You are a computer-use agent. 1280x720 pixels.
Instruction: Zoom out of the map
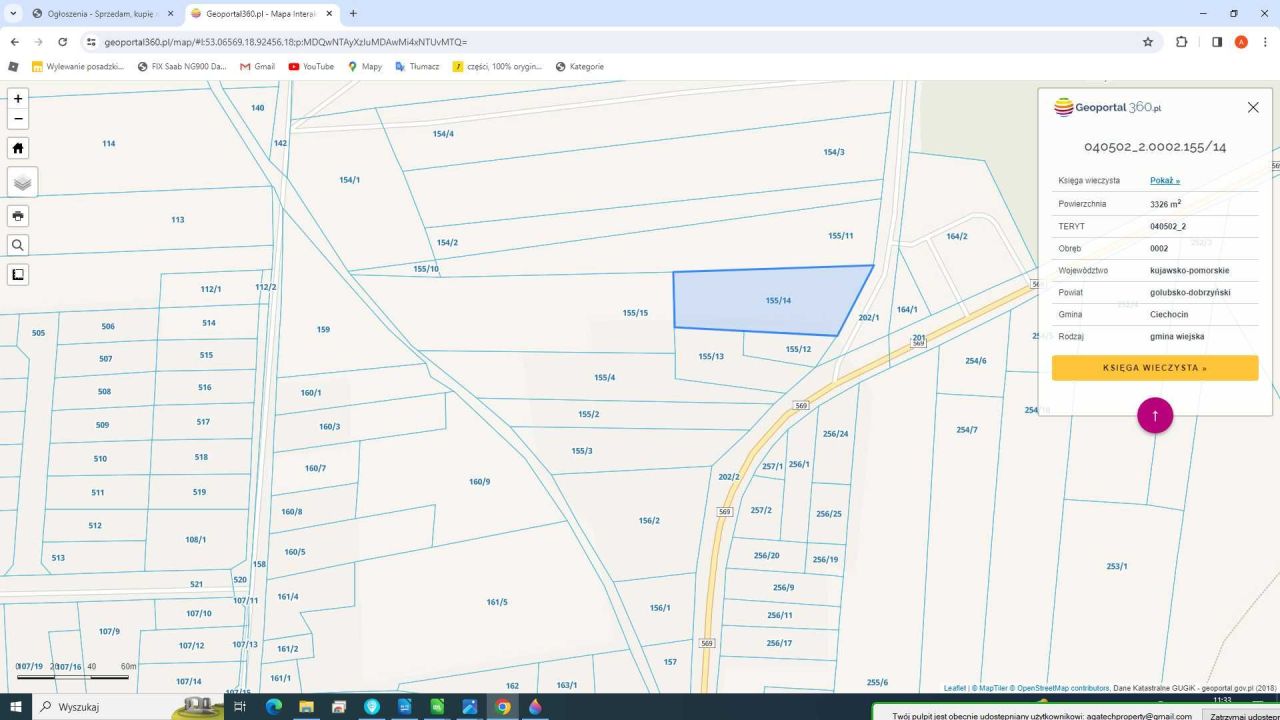[18, 119]
